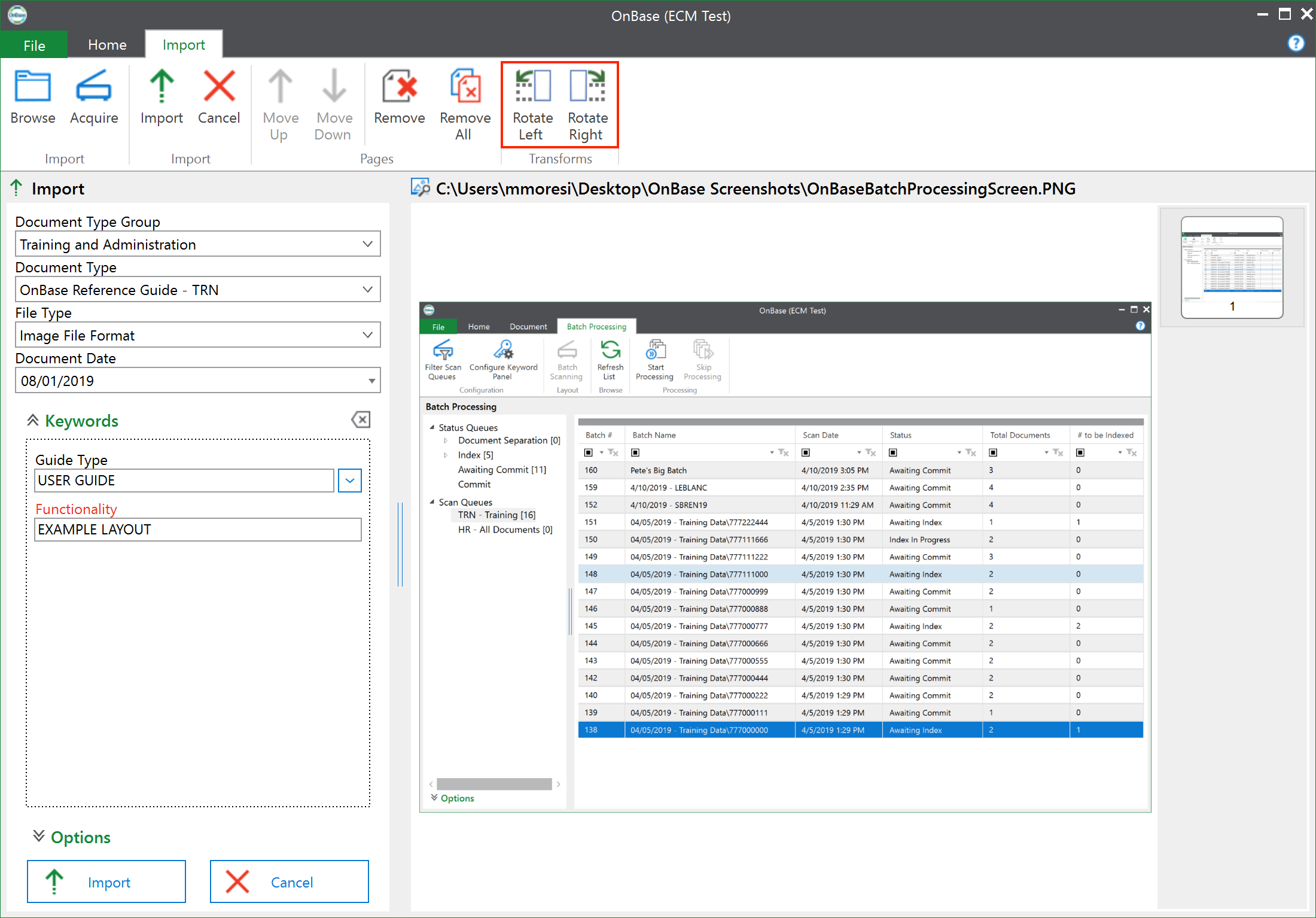Click Document Separation [0] in preview
This screenshot has height=918, width=1316.
point(509,440)
